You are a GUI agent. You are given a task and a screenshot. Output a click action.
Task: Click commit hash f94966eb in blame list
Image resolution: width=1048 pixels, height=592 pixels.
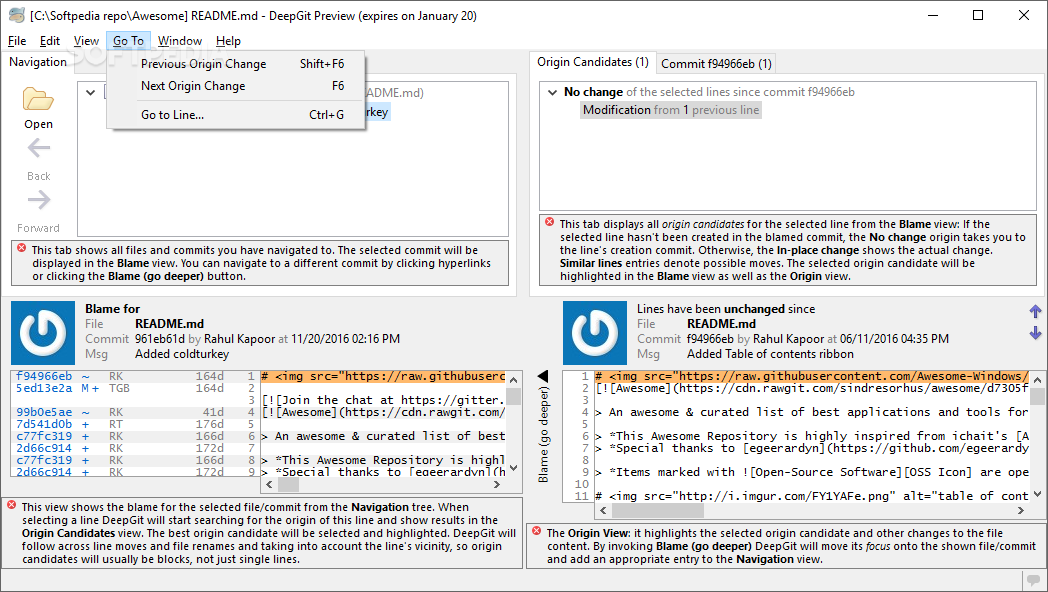click(43, 376)
